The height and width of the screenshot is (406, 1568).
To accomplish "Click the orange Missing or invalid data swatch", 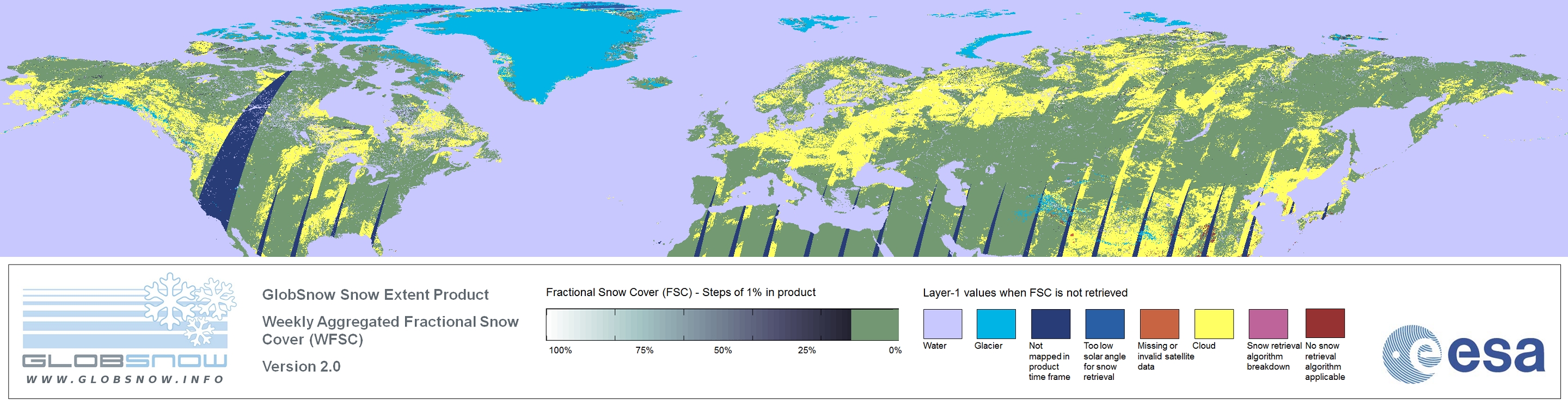I will (x=1159, y=324).
